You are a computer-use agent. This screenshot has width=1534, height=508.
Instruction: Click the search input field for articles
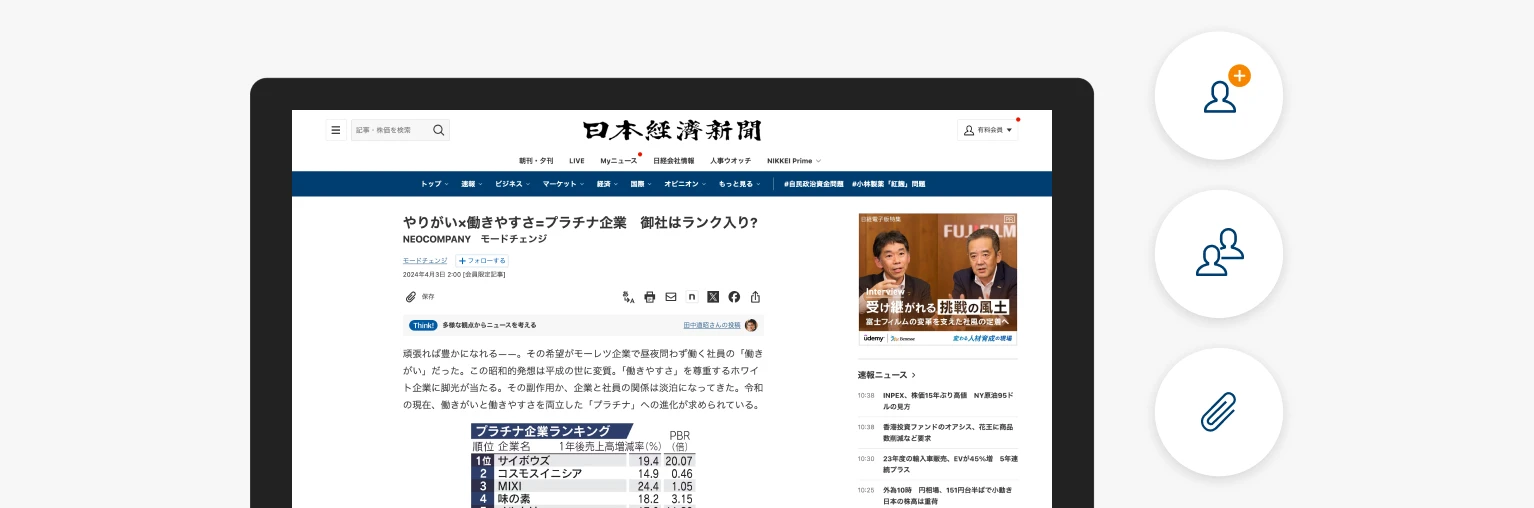coord(390,130)
